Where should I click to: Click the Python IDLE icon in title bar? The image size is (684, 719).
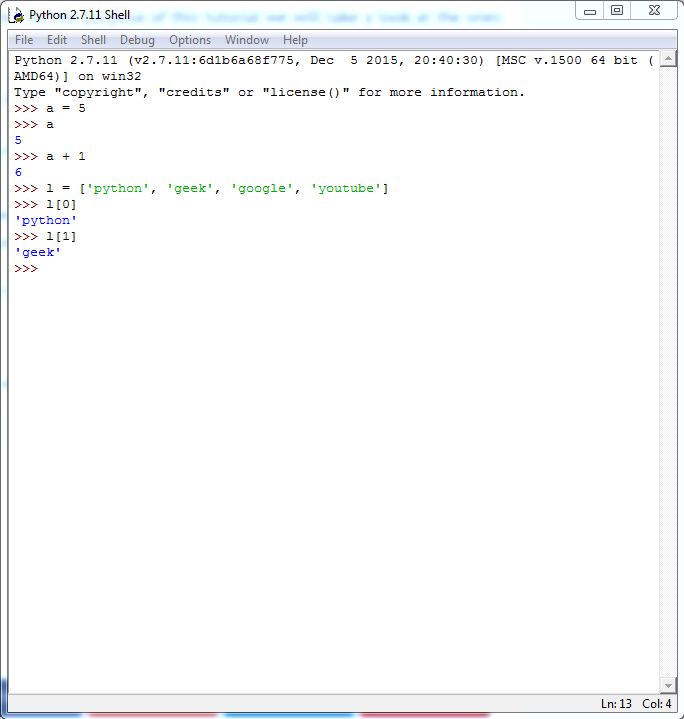(16, 16)
